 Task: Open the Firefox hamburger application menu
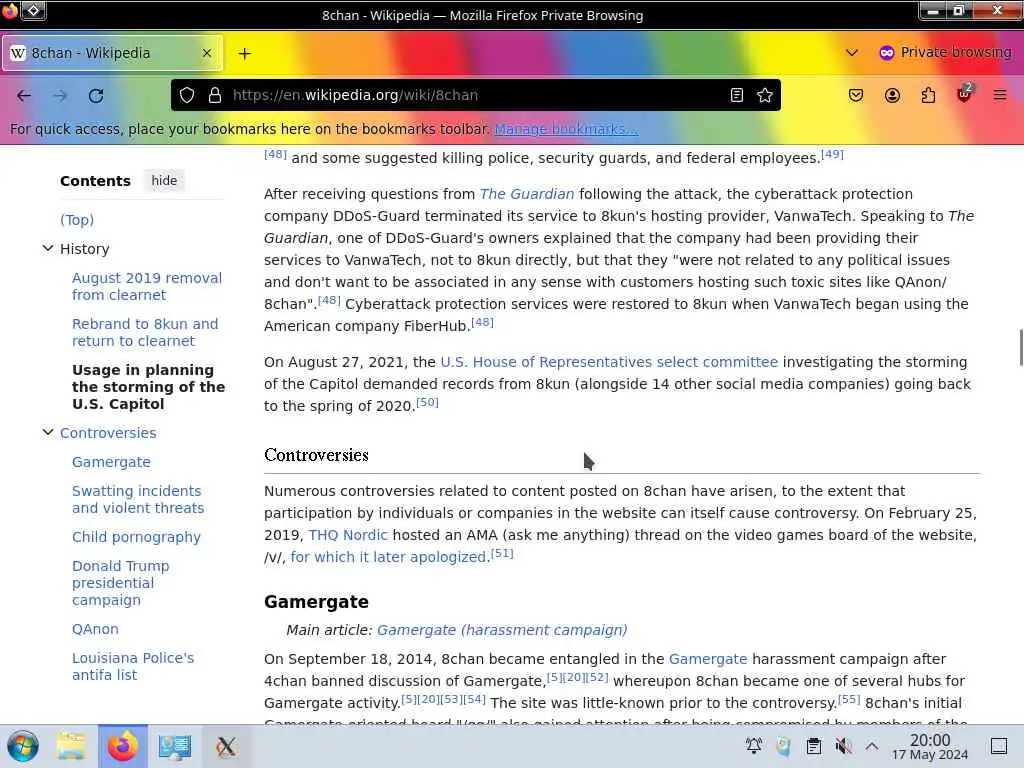[x=1000, y=95]
